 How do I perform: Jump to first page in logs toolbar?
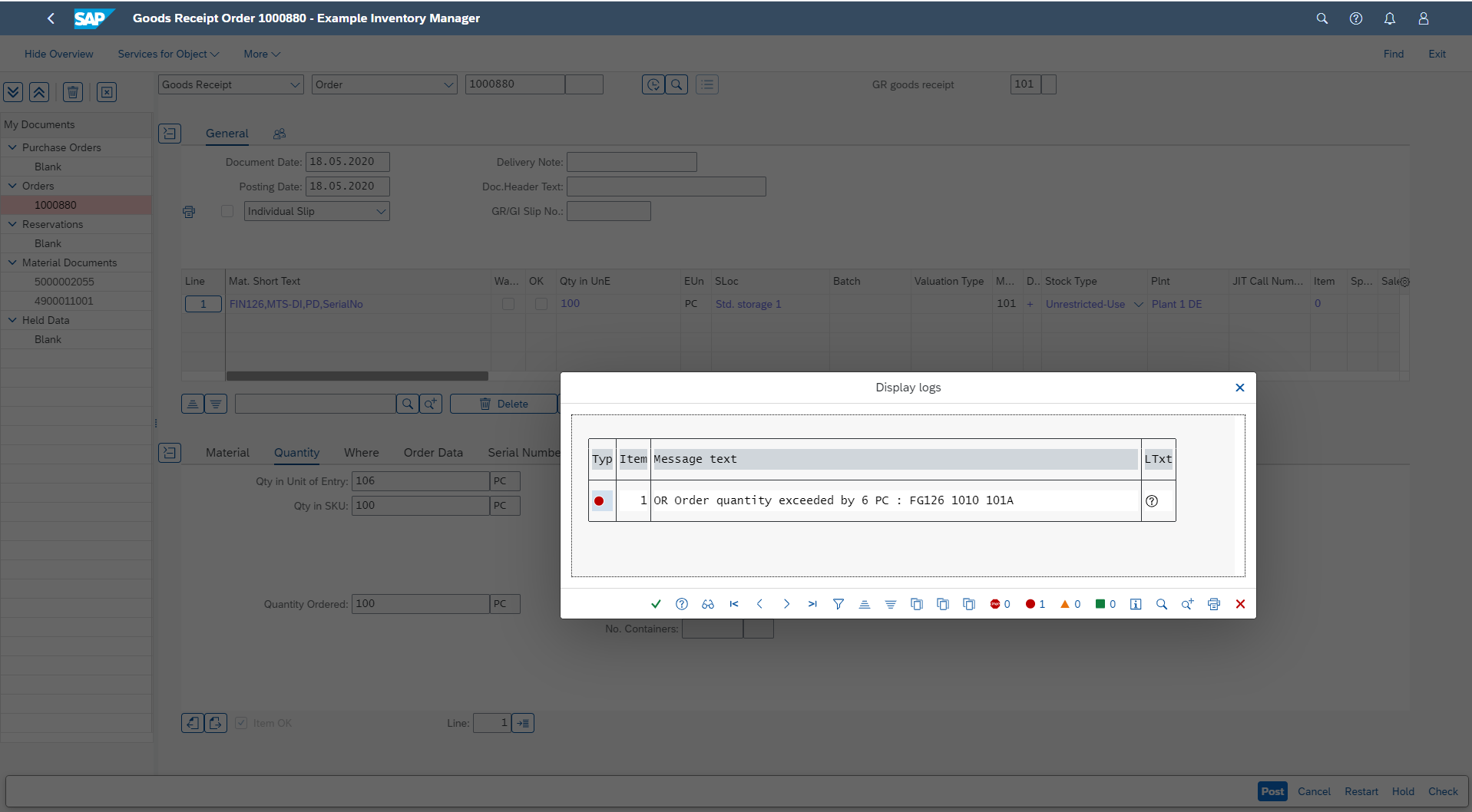pyautogui.click(x=734, y=604)
